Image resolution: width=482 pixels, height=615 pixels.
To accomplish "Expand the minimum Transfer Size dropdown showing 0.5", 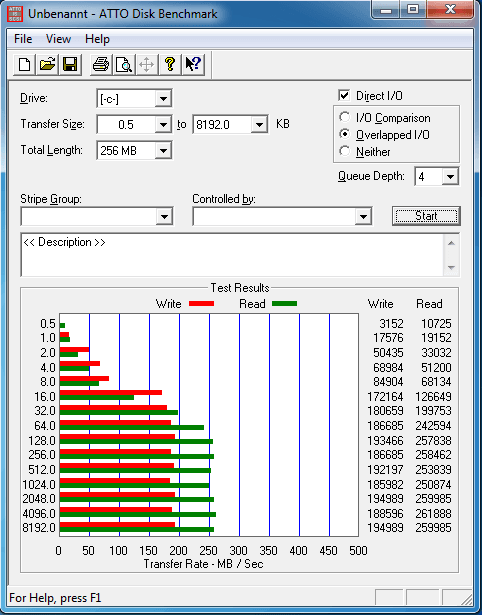I will coord(163,125).
